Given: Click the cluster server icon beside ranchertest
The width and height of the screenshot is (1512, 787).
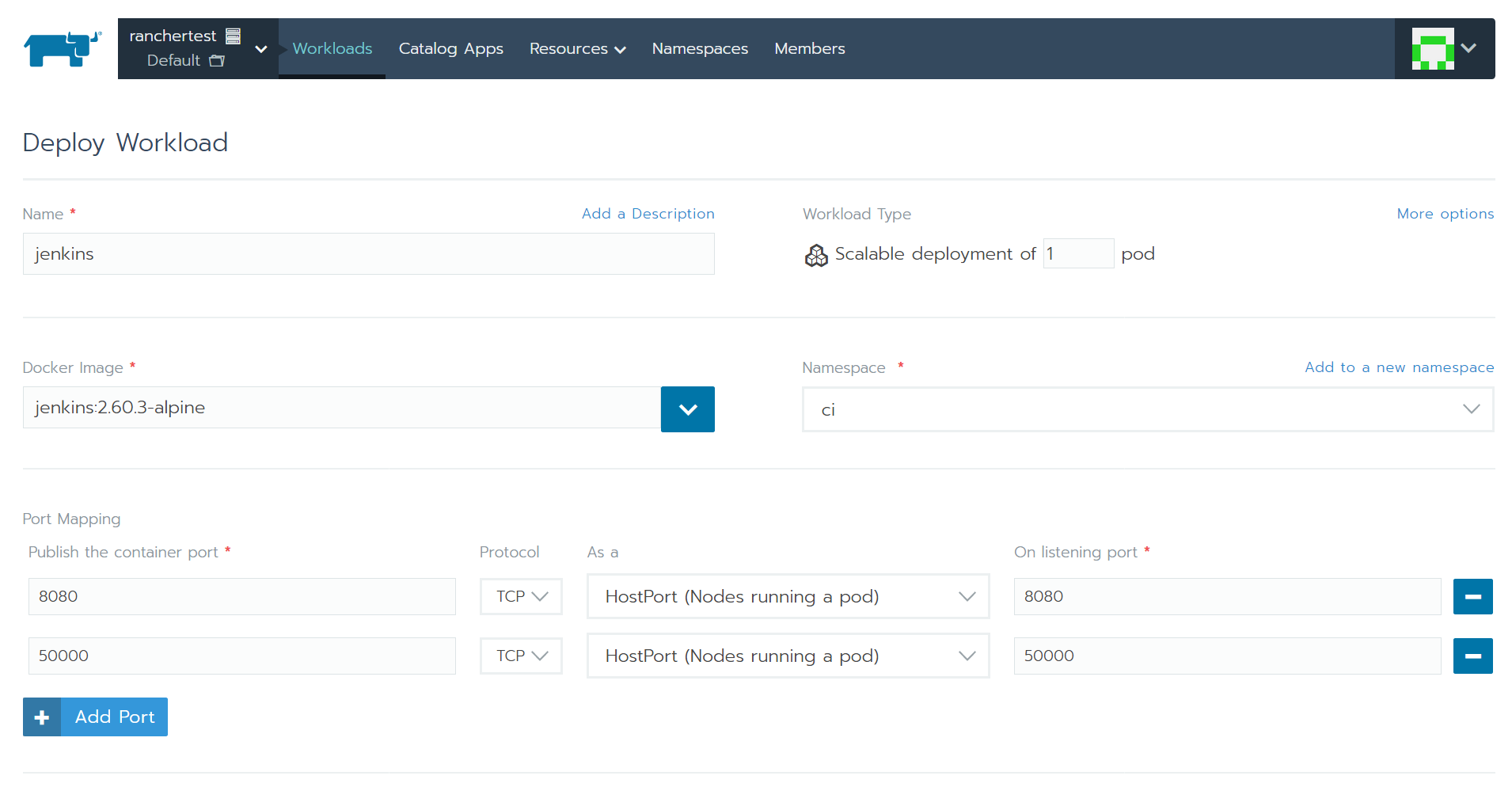Looking at the screenshot, I should [x=233, y=36].
